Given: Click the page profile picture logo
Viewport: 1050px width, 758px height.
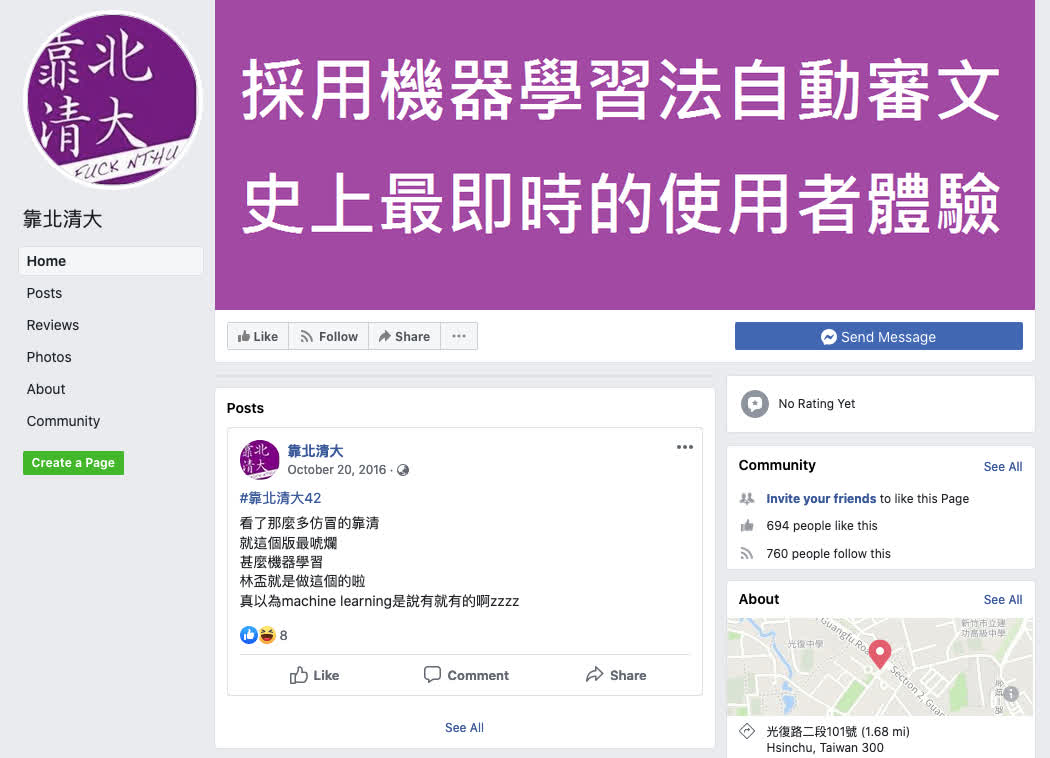Looking at the screenshot, I should click(x=112, y=100).
